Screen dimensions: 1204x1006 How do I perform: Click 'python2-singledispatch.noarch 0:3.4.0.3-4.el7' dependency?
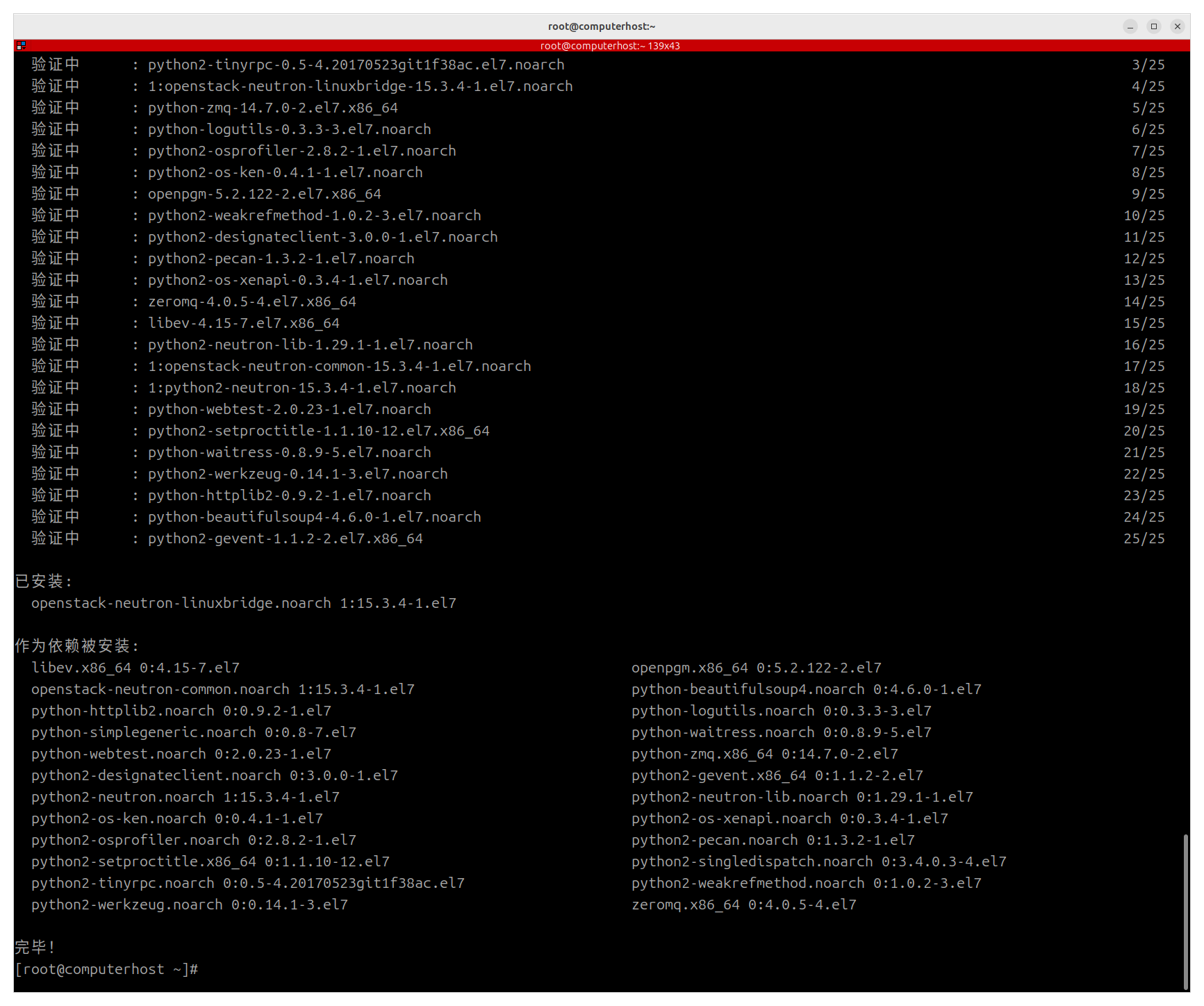pyautogui.click(x=819, y=861)
